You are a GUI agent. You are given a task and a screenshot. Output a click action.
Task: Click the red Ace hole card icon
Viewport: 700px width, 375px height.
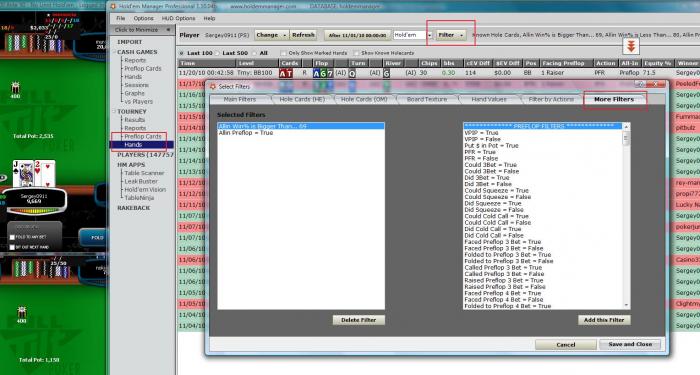[283, 73]
